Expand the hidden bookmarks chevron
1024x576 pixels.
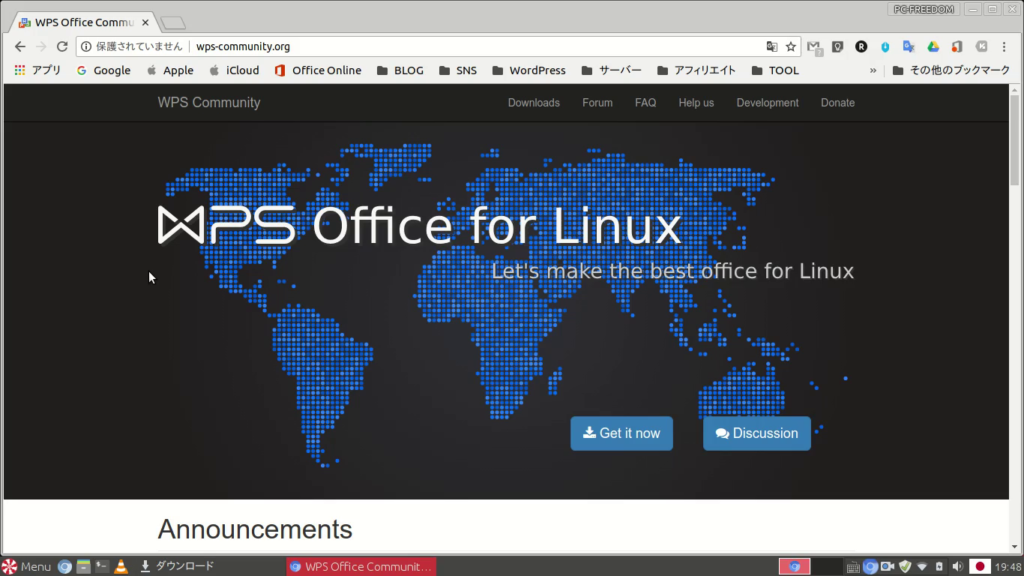pyautogui.click(x=873, y=70)
